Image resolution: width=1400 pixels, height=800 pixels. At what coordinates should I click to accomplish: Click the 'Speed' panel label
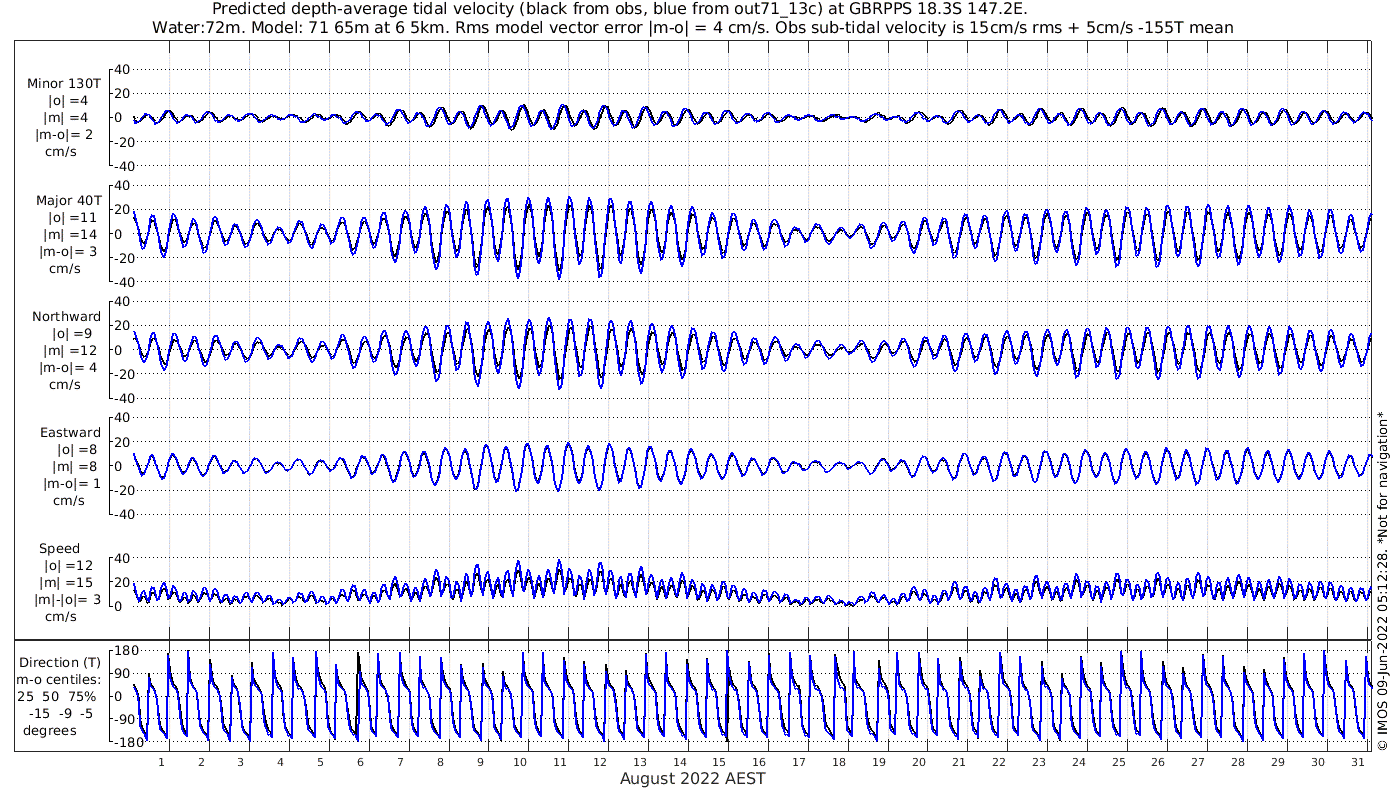pyautogui.click(x=60, y=548)
